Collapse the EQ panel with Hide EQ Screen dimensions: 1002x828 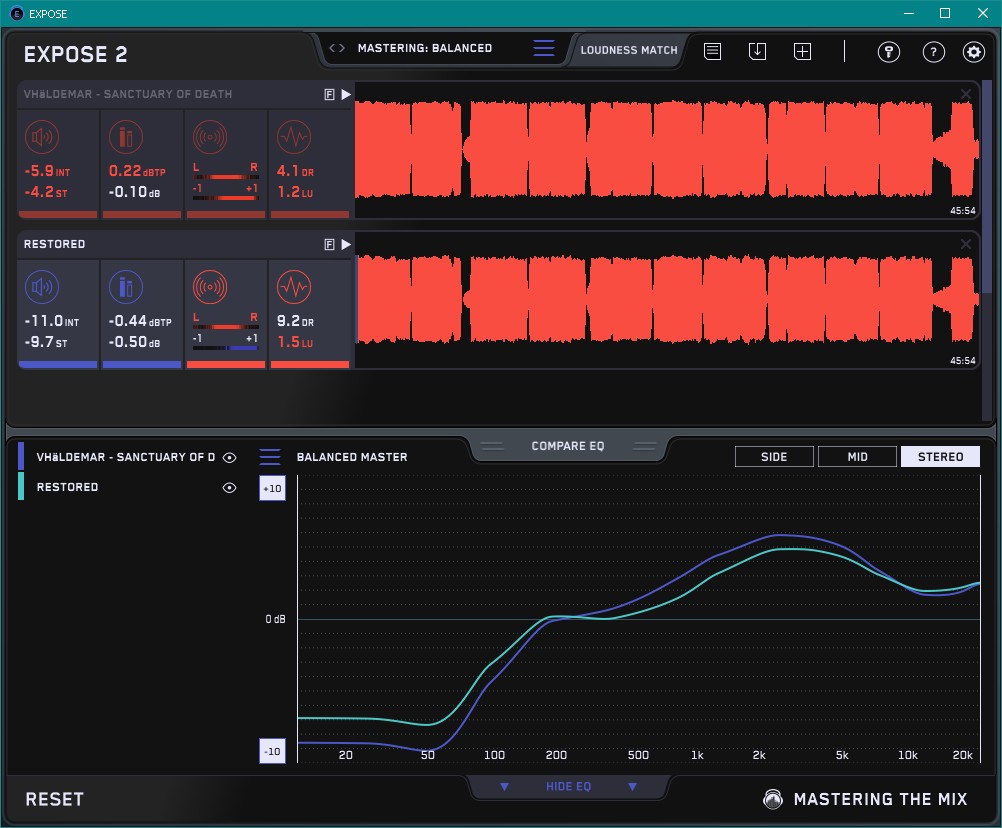[568, 787]
